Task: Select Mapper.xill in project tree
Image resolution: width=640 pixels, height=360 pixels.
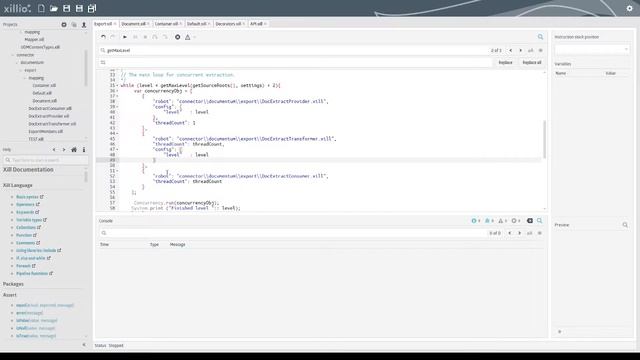Action: [x=34, y=40]
